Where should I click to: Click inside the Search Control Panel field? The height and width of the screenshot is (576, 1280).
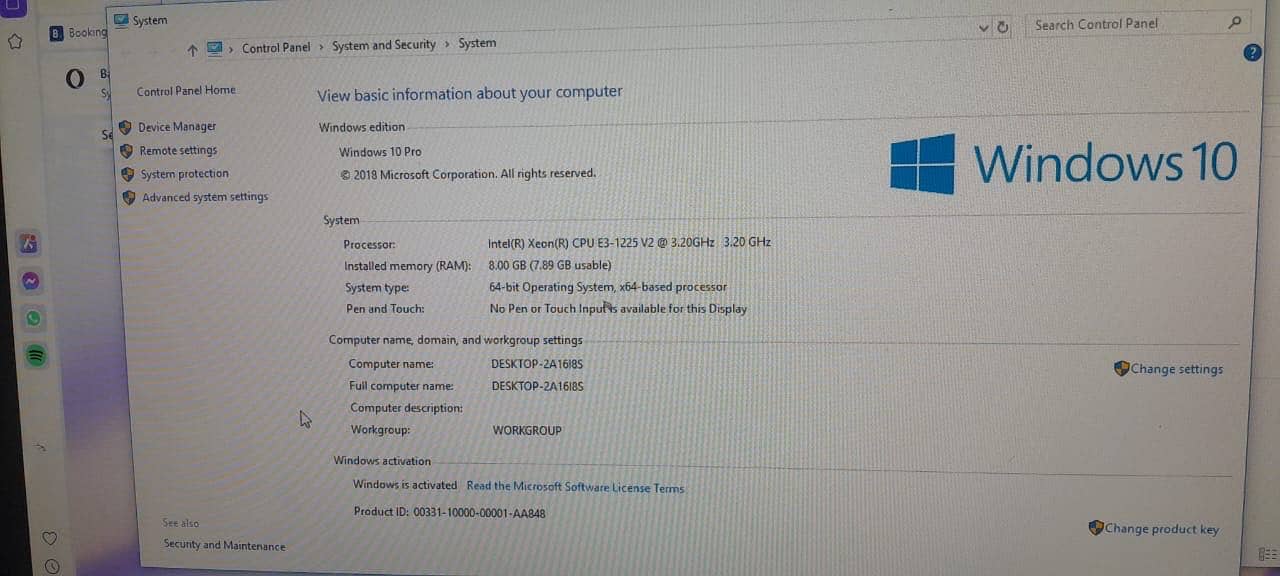[1120, 23]
